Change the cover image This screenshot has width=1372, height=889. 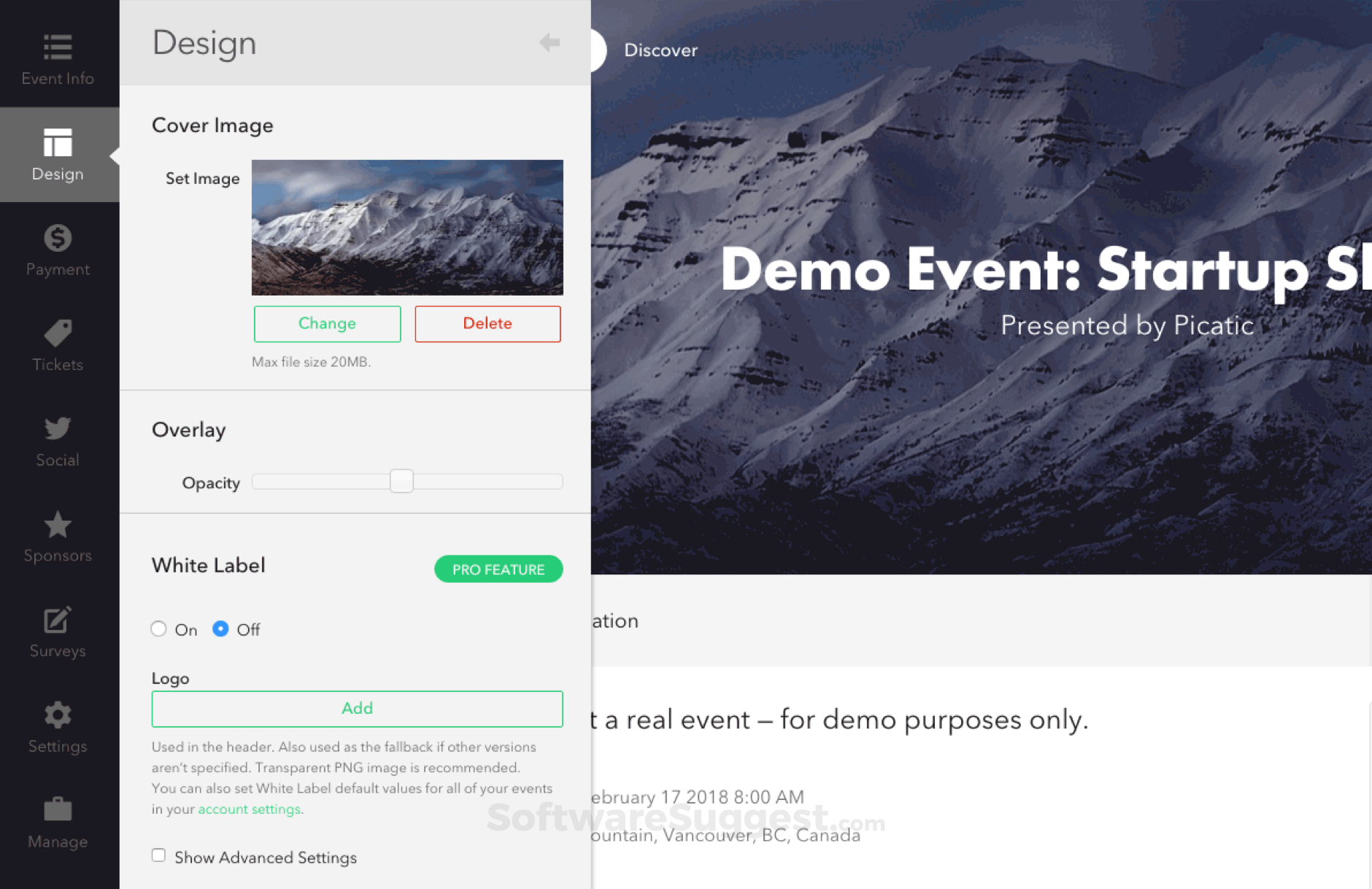327,323
